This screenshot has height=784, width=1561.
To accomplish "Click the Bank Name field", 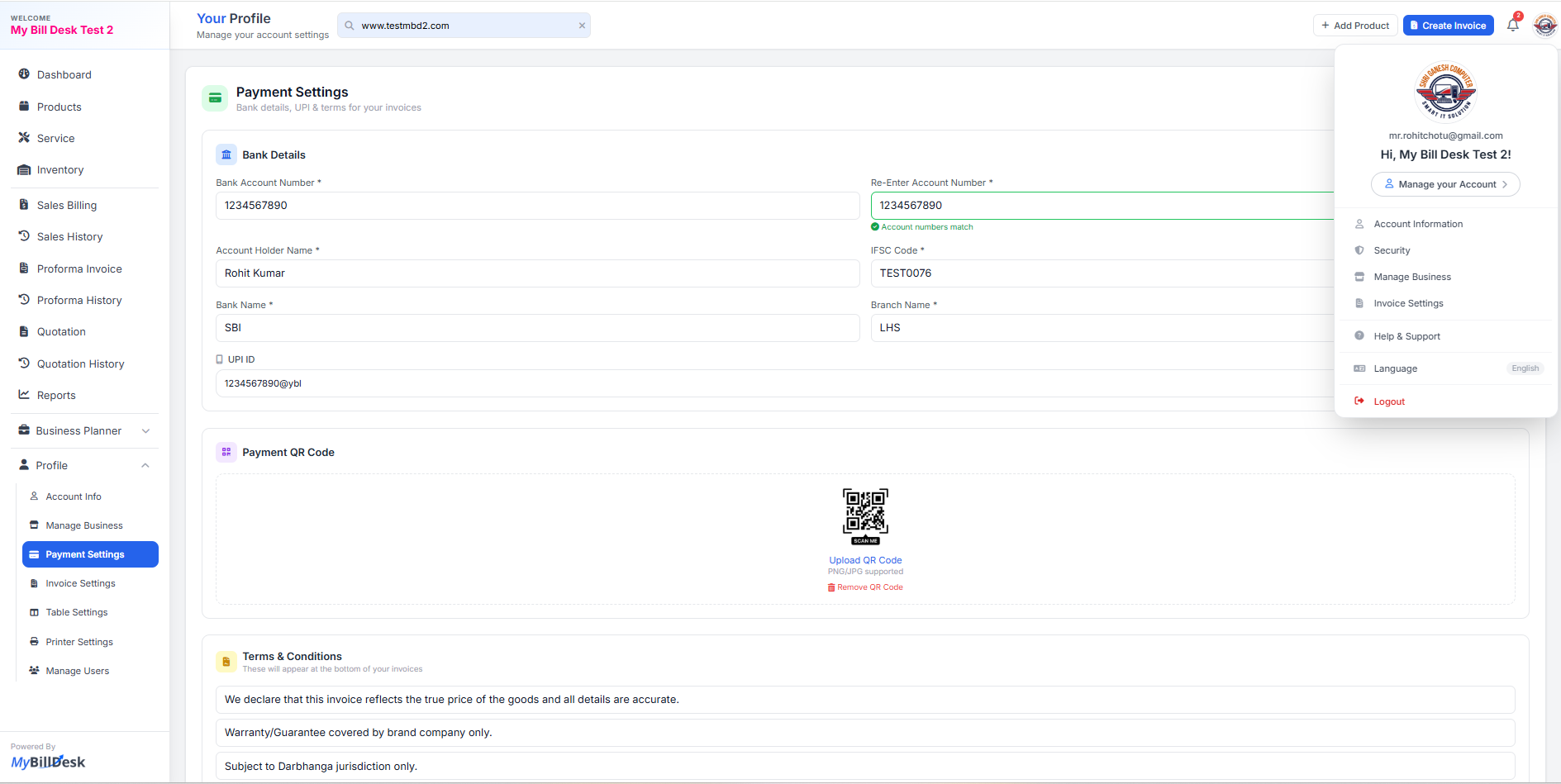I will click(537, 328).
